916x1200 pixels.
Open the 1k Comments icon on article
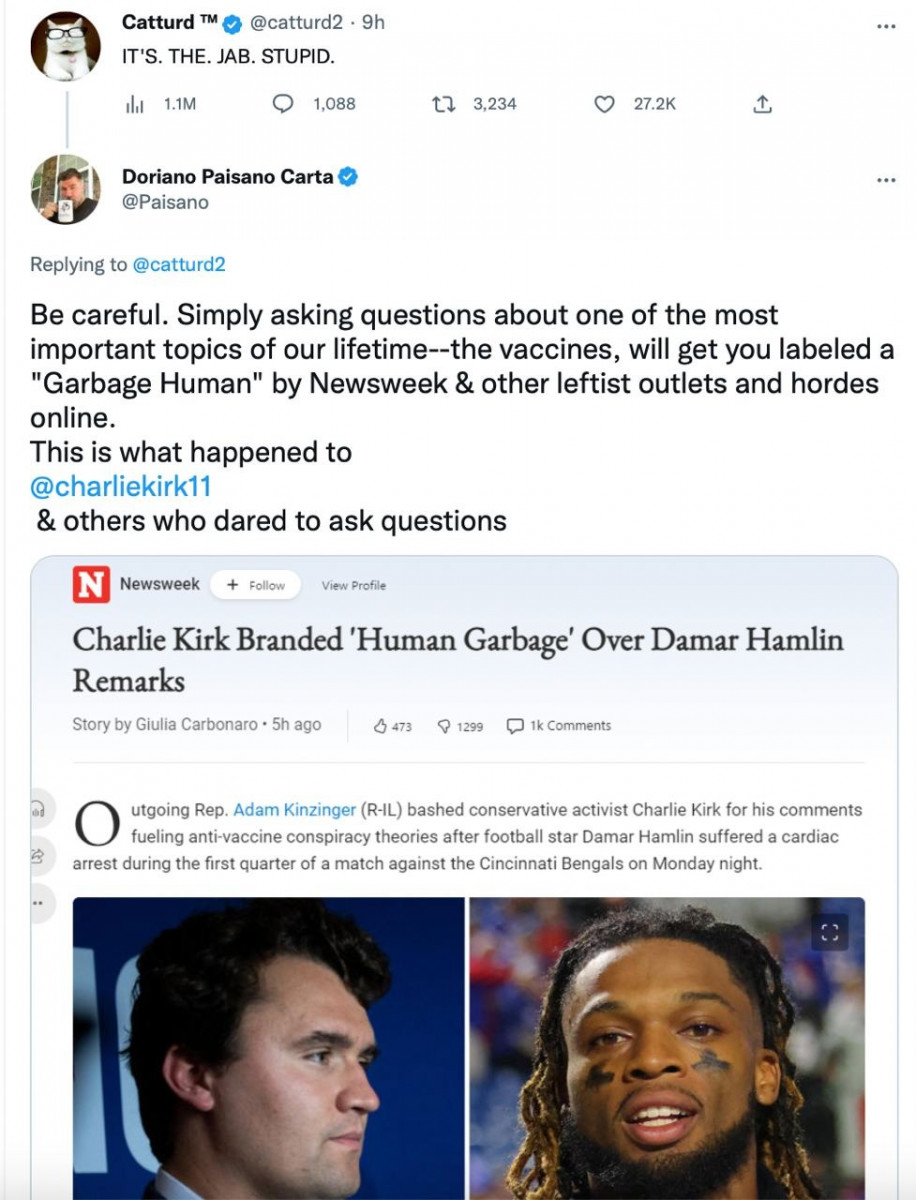click(516, 726)
